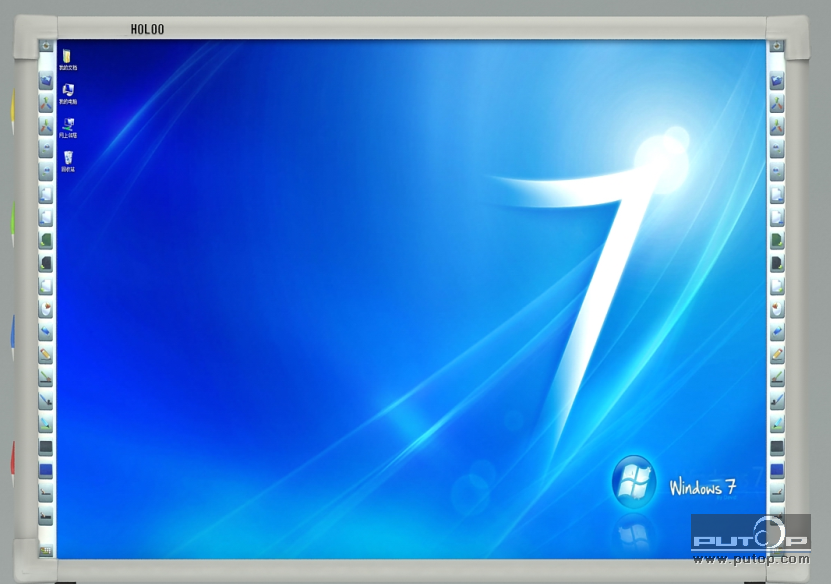Click white page icon below left black page
This screenshot has height=584, width=831.
click(x=46, y=286)
